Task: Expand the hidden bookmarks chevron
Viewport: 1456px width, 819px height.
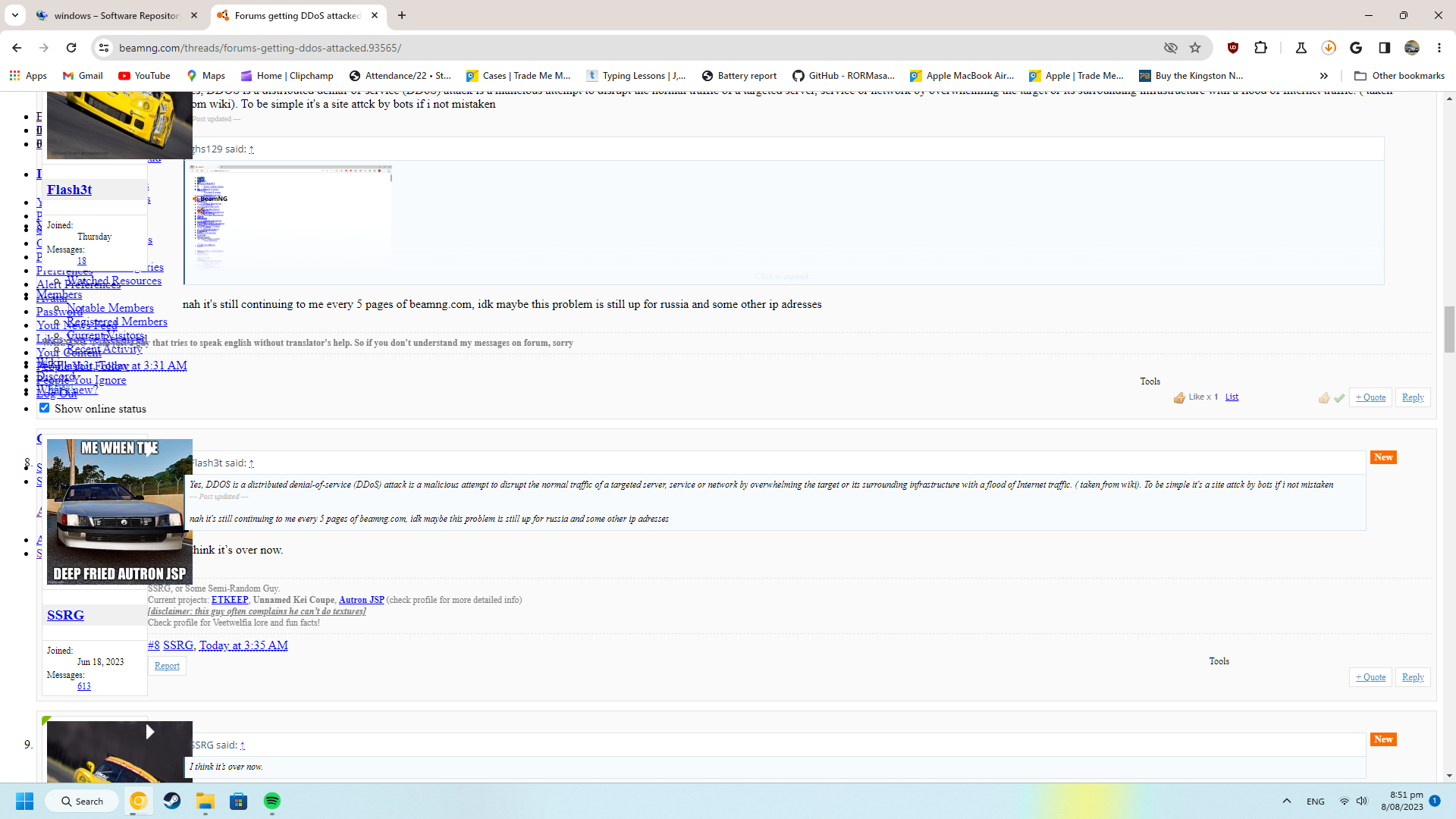Action: pyautogui.click(x=1324, y=76)
